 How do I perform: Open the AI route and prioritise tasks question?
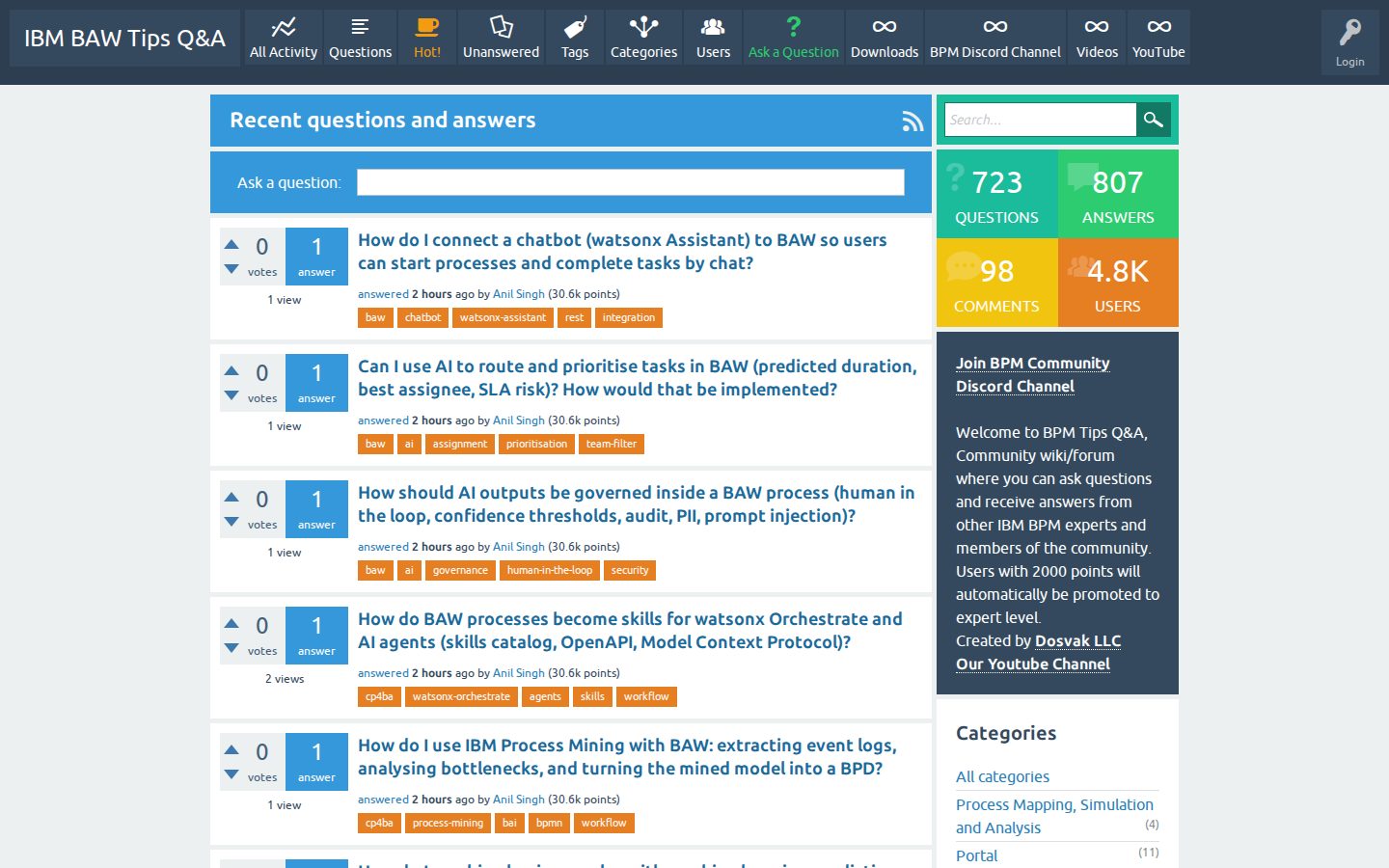(x=638, y=378)
